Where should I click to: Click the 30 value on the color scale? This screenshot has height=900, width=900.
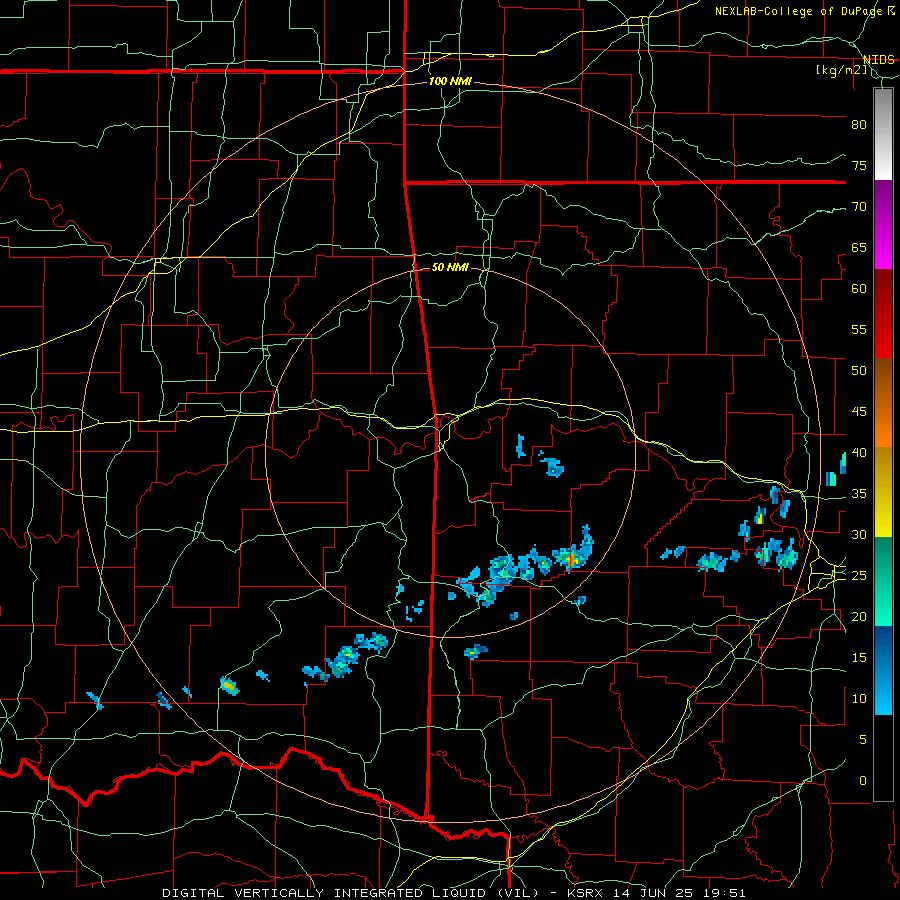[x=859, y=535]
